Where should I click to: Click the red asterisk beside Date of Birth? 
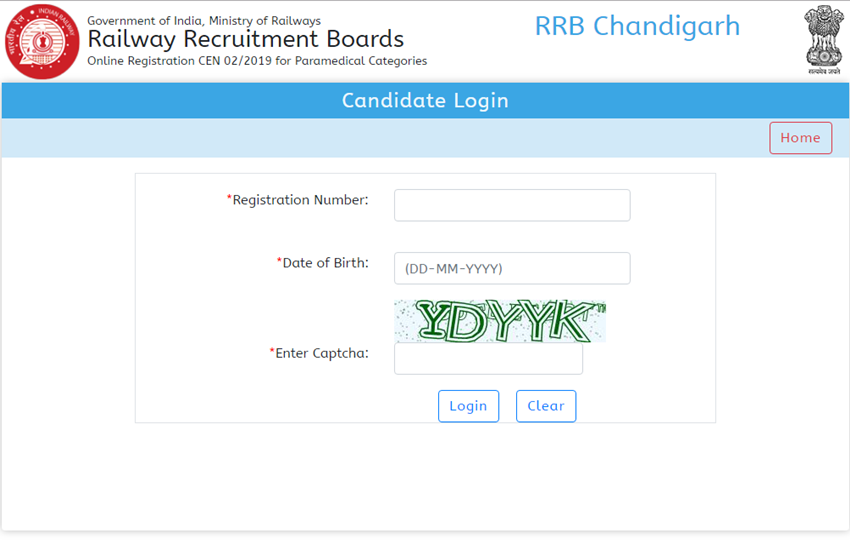[x=279, y=261]
